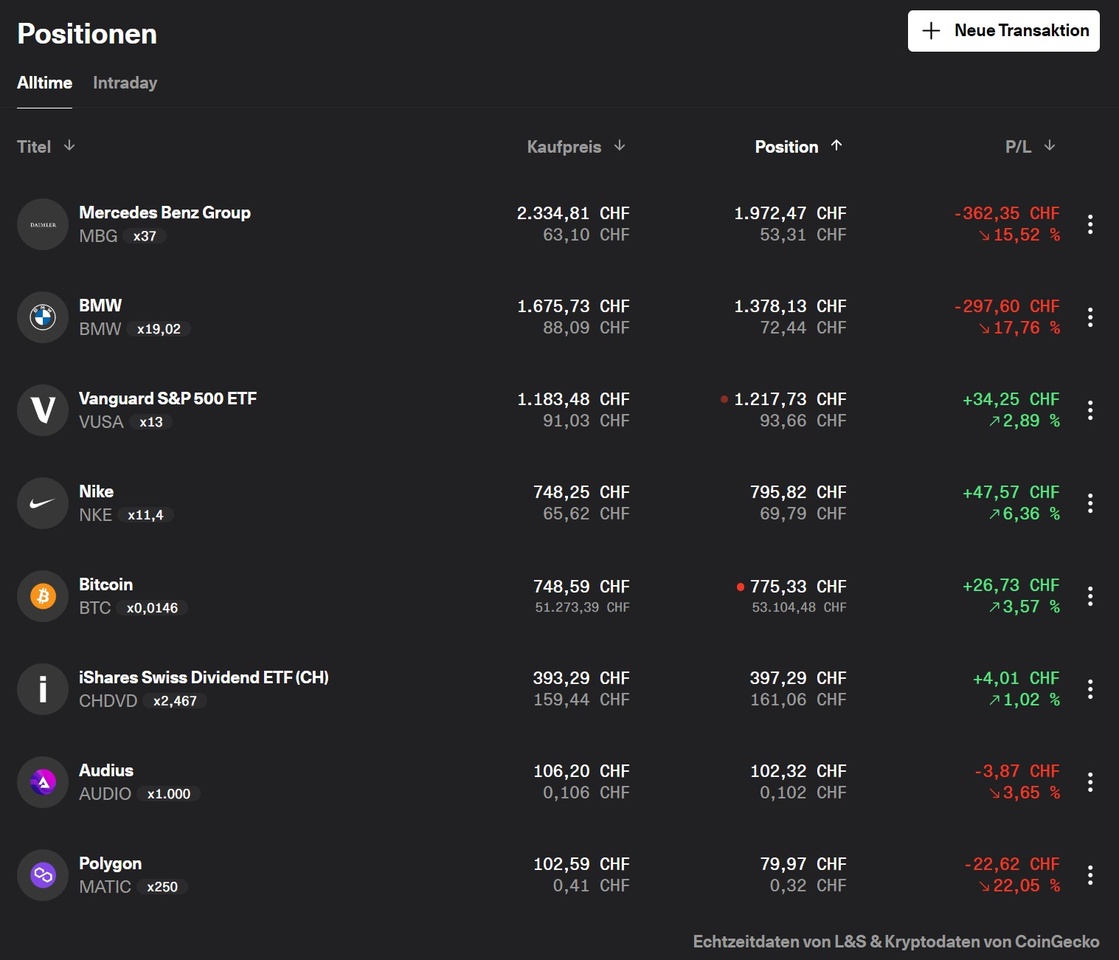Sort by Kaufpreis using its arrow icon
Viewport: 1119px width, 960px height.
click(x=619, y=146)
